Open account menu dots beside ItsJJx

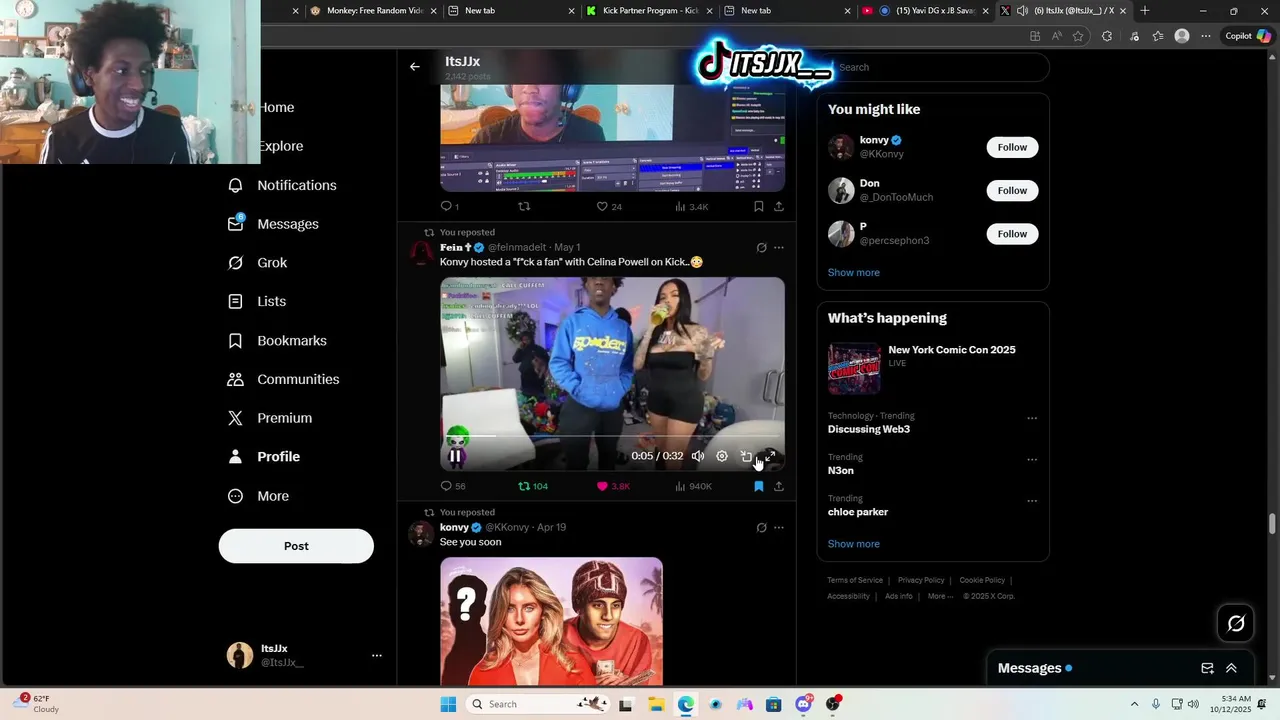pyautogui.click(x=377, y=656)
